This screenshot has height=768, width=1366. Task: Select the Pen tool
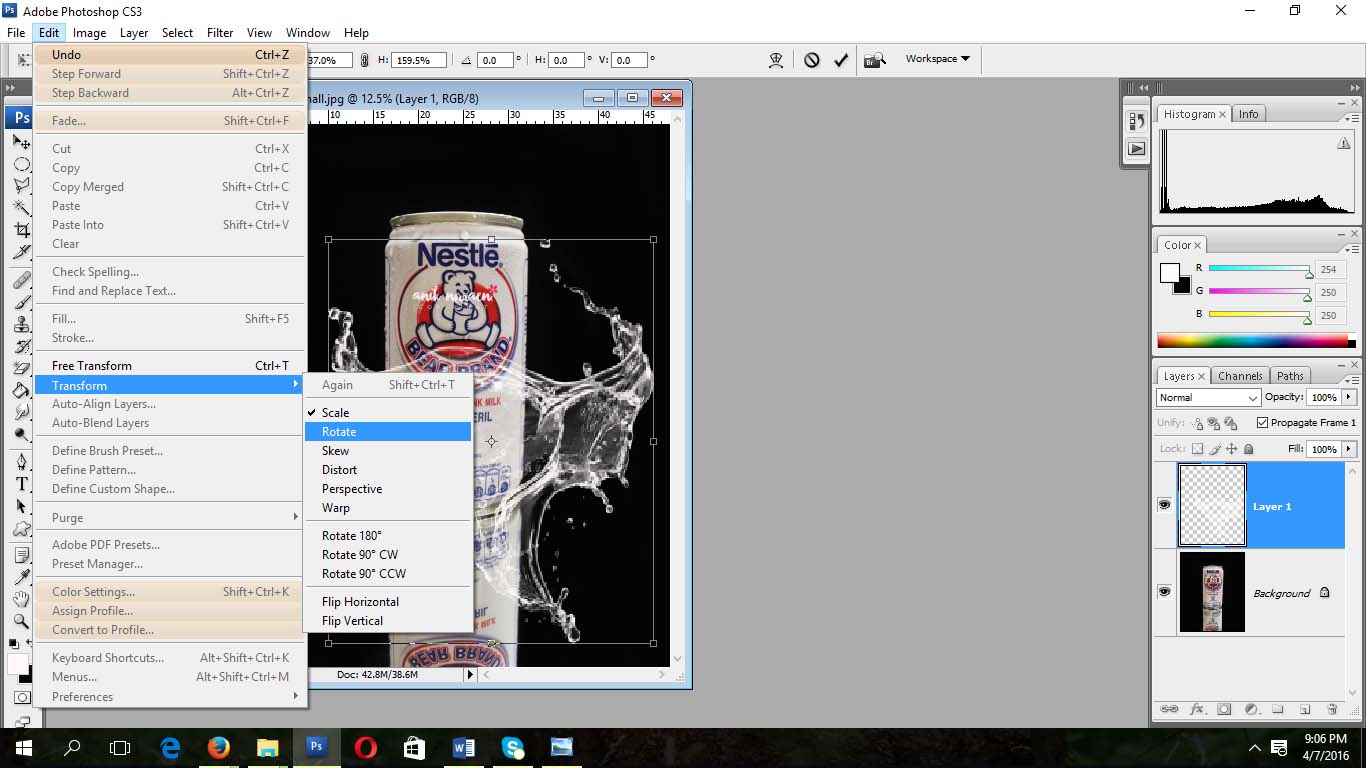pyautogui.click(x=21, y=462)
